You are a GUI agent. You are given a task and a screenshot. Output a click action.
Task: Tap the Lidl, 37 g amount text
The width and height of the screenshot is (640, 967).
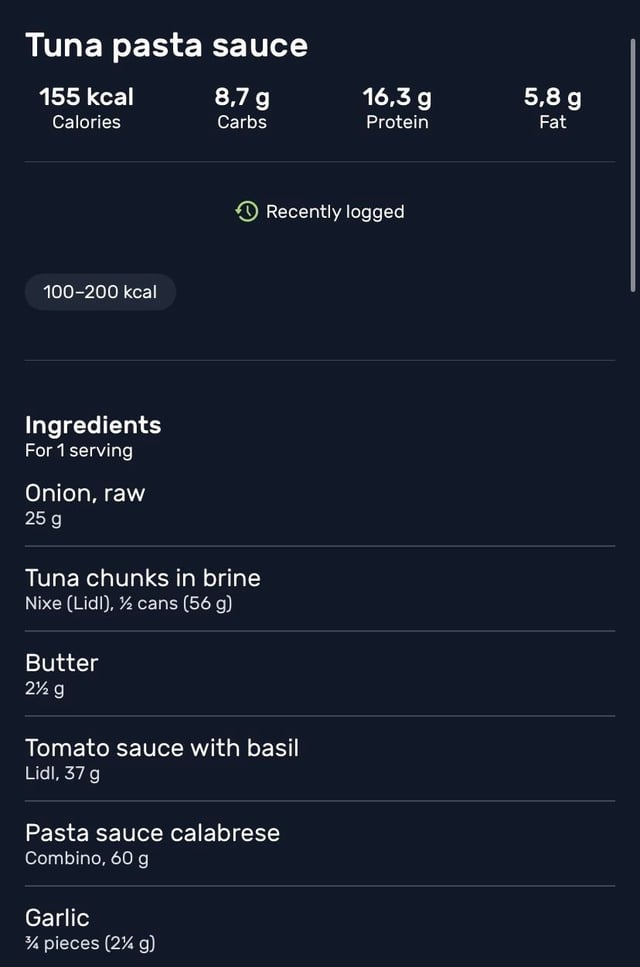click(x=62, y=773)
